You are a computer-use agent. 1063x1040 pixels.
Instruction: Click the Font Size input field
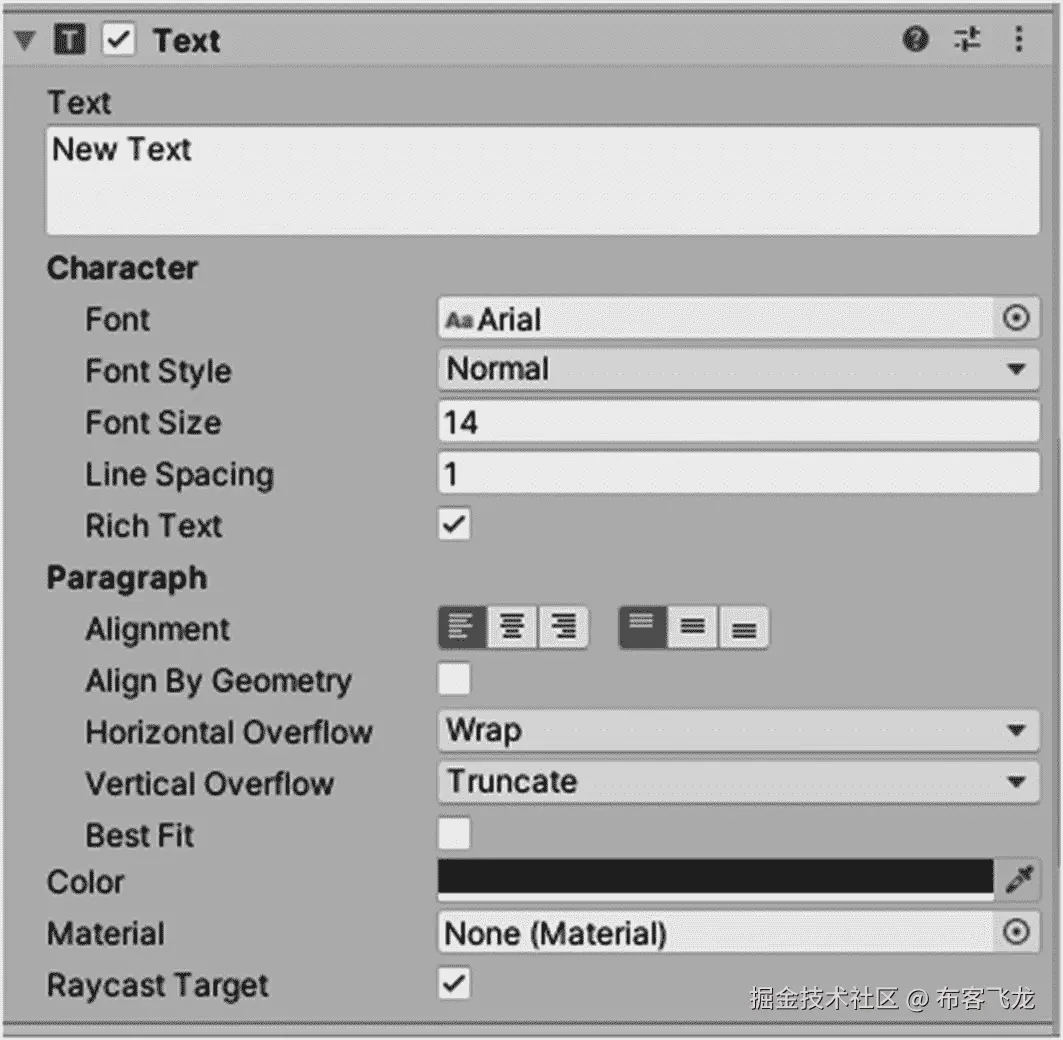pyautogui.click(x=738, y=422)
